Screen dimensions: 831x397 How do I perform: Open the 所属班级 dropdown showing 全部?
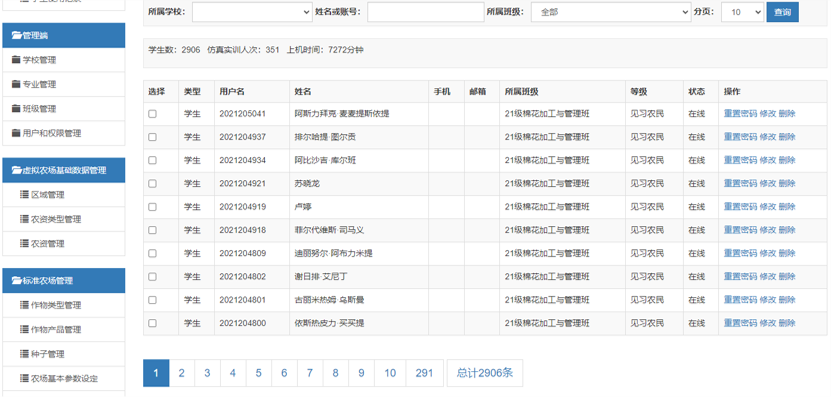click(611, 12)
